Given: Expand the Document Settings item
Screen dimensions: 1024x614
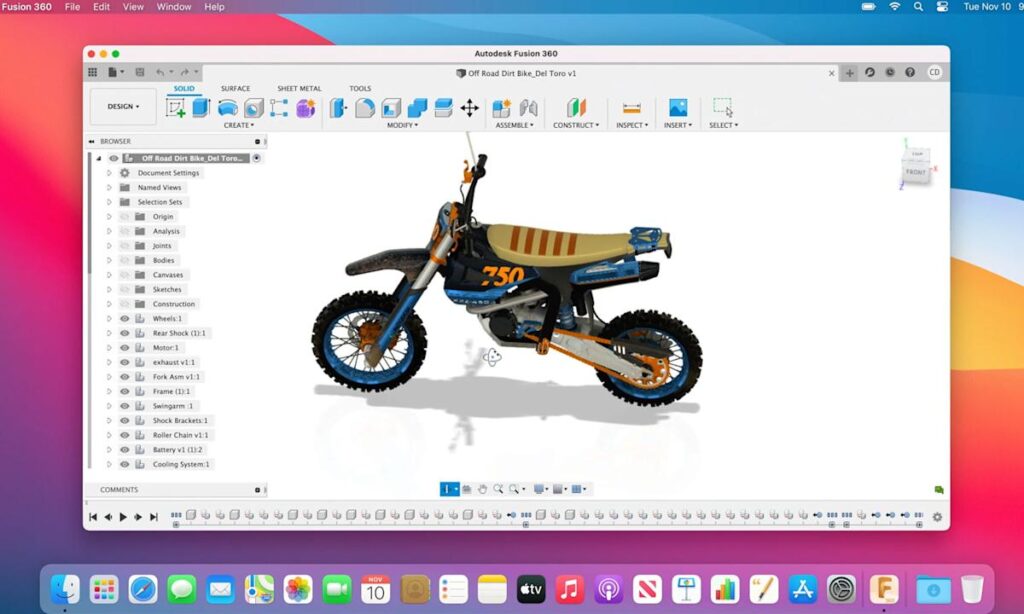Looking at the screenshot, I should [110, 172].
